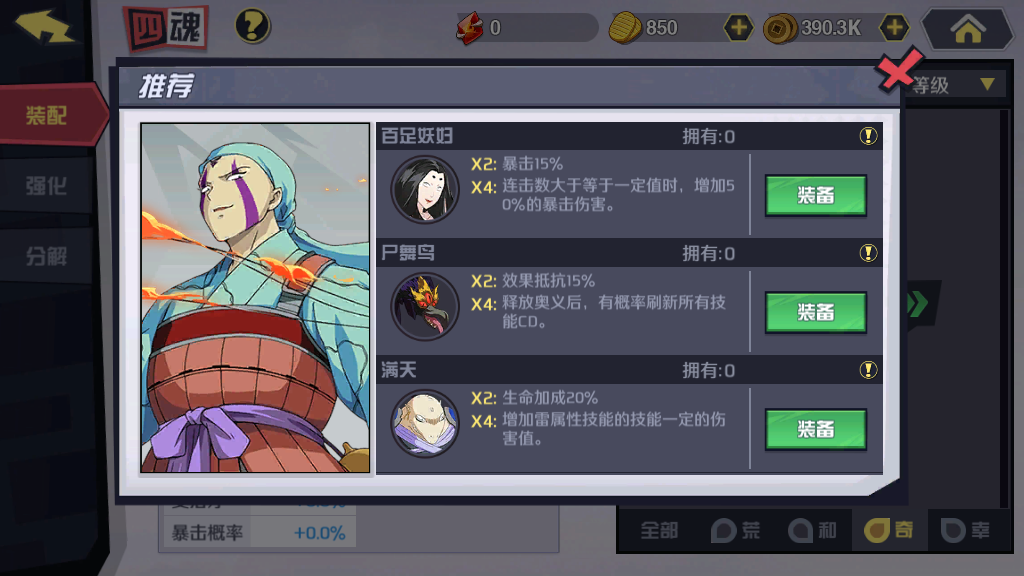Open the question mark help icon
1024x576 pixels.
252,27
